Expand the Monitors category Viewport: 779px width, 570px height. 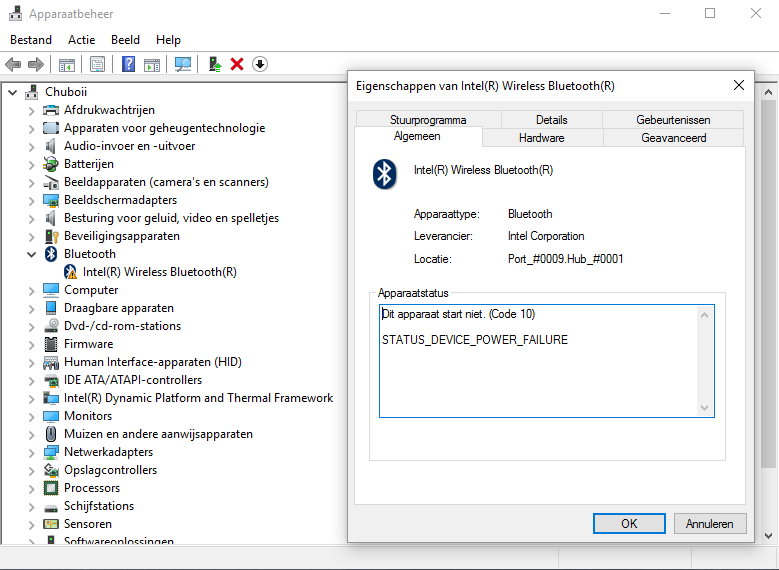click(x=31, y=416)
